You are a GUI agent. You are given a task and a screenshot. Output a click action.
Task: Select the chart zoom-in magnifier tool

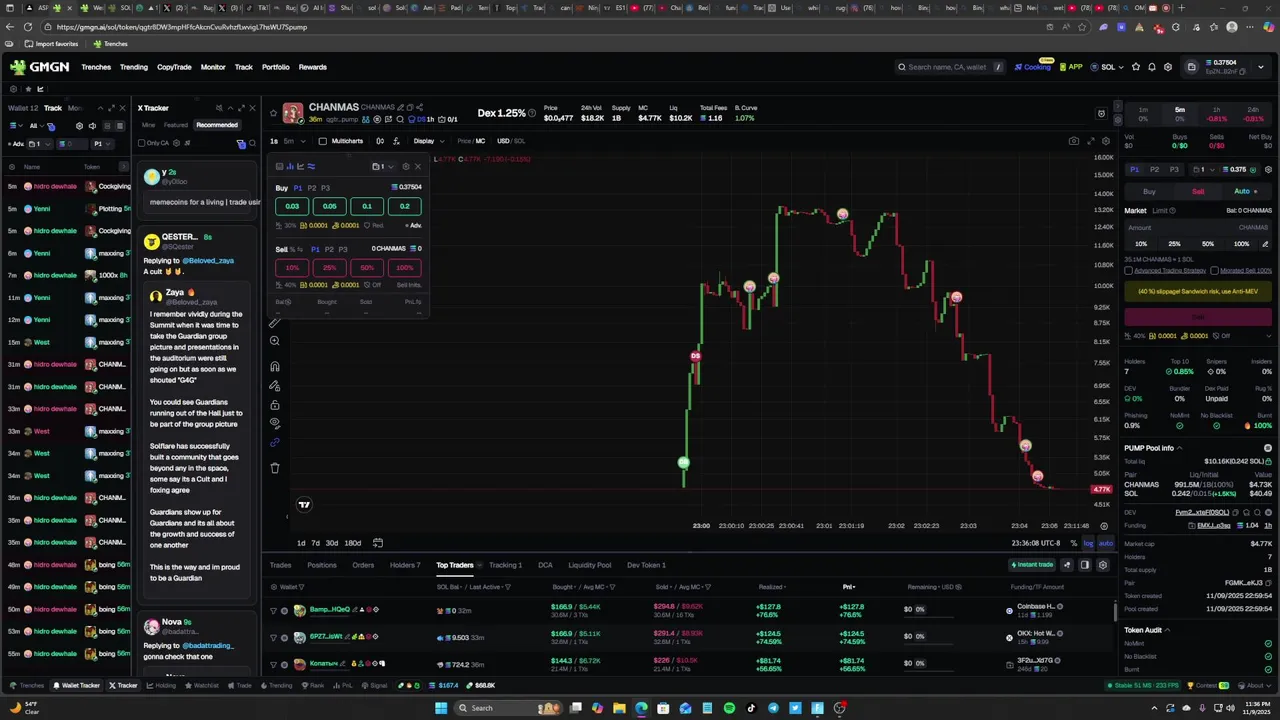[275, 341]
